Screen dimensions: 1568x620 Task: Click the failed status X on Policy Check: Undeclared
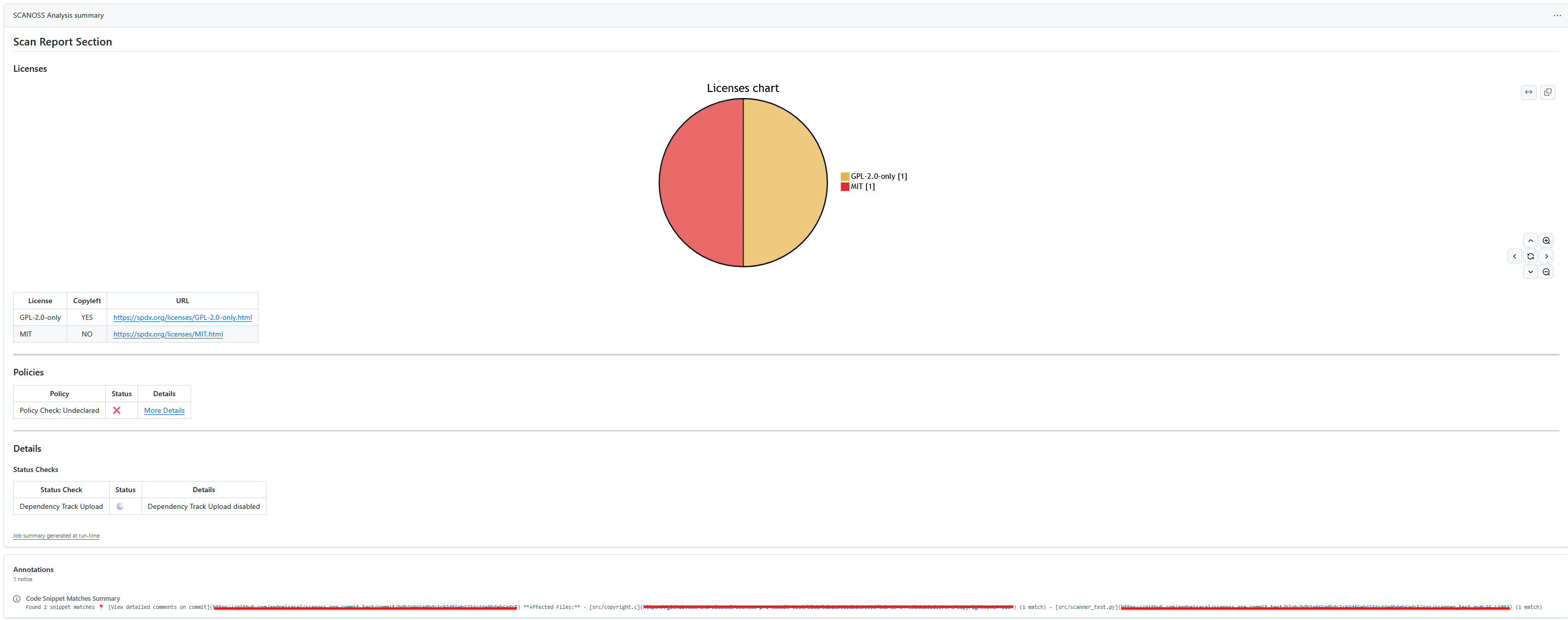[117, 410]
